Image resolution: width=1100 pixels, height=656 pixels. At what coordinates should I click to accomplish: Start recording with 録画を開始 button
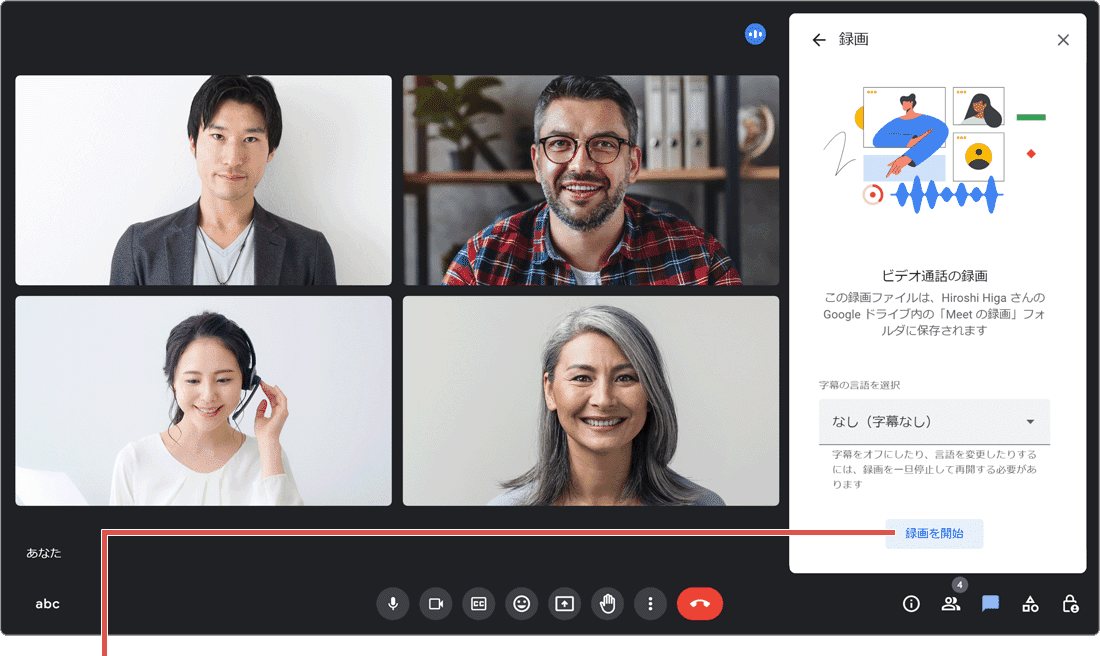(934, 534)
